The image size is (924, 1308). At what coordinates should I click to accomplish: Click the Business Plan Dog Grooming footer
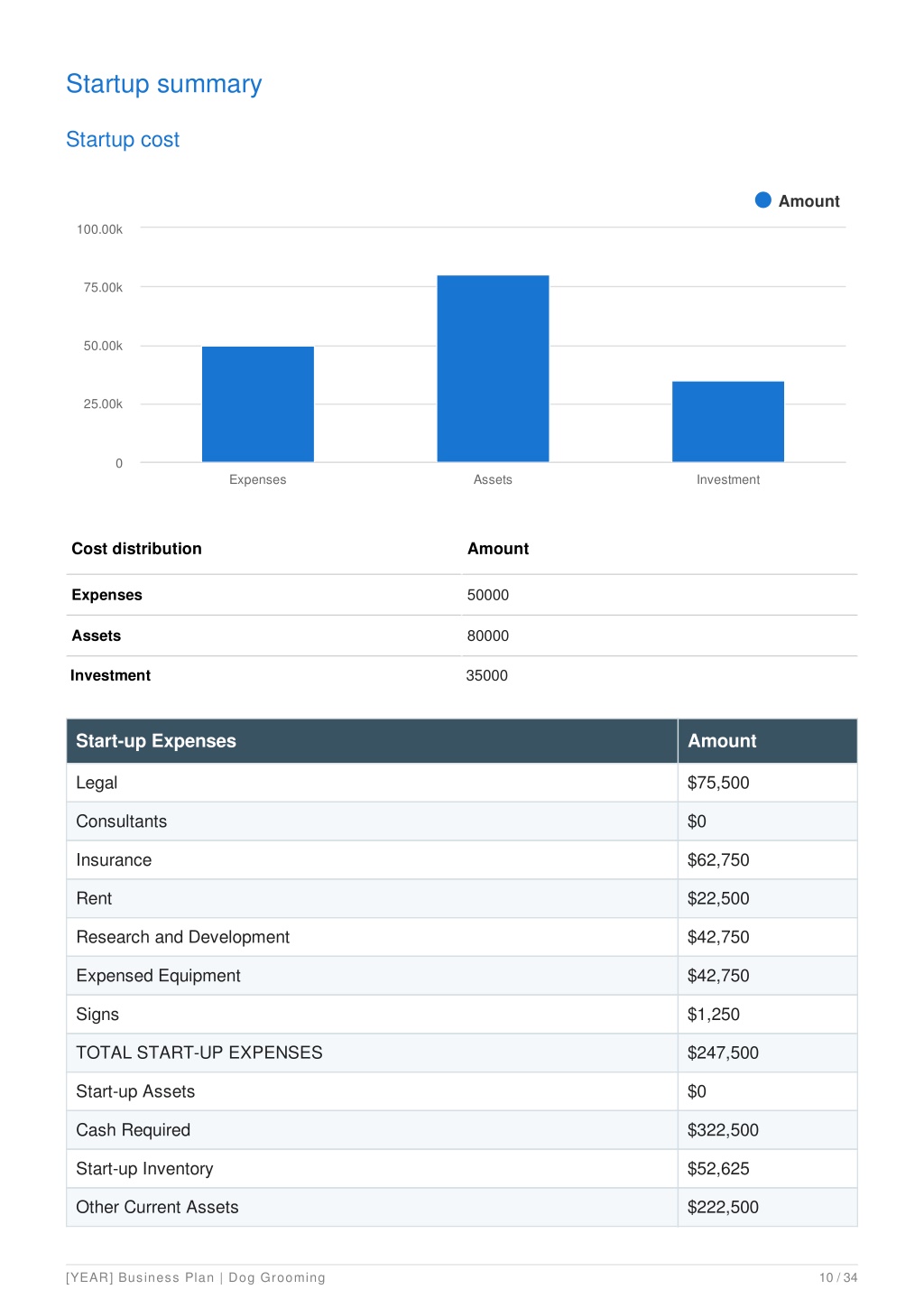196,1277
